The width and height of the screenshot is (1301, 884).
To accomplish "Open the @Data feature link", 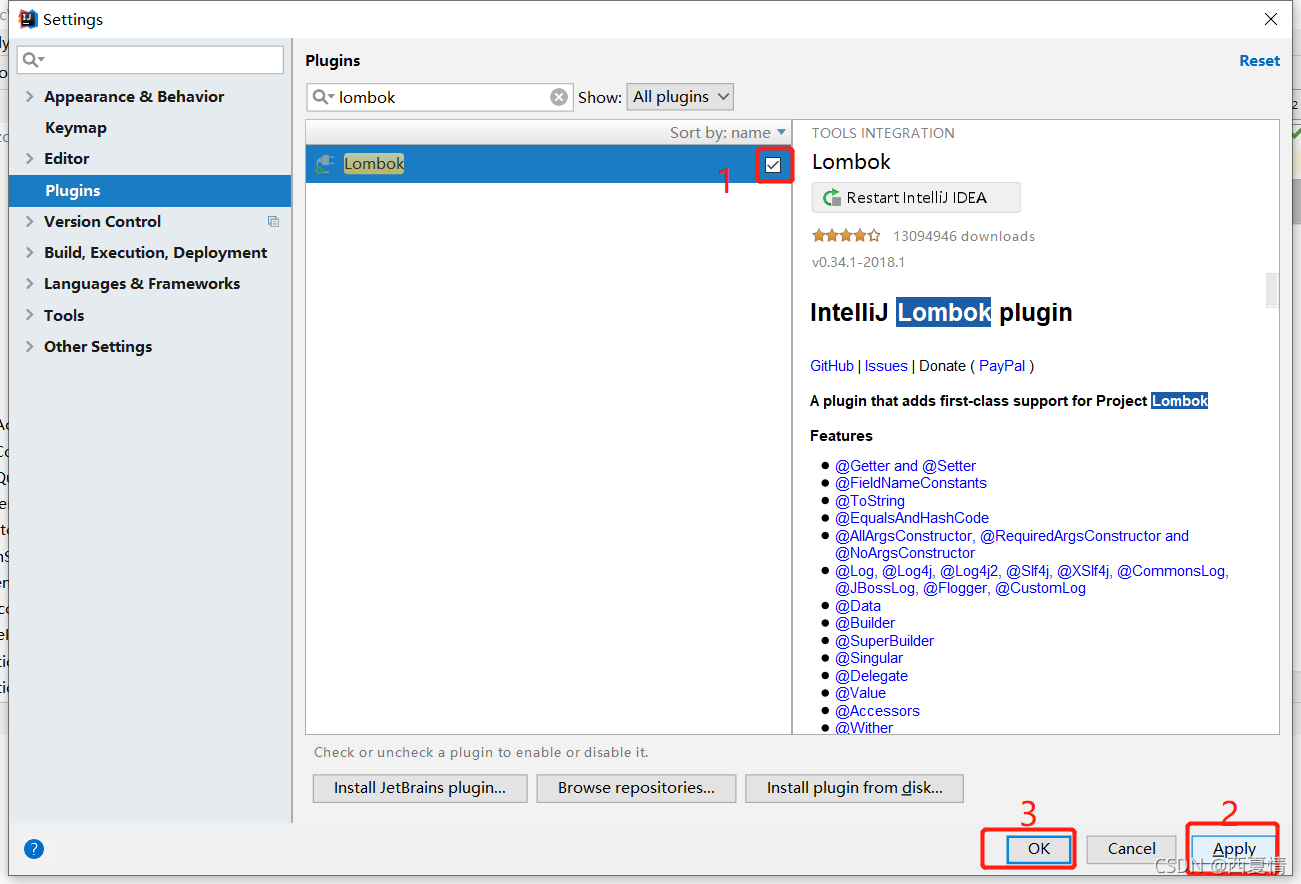I will pos(858,606).
